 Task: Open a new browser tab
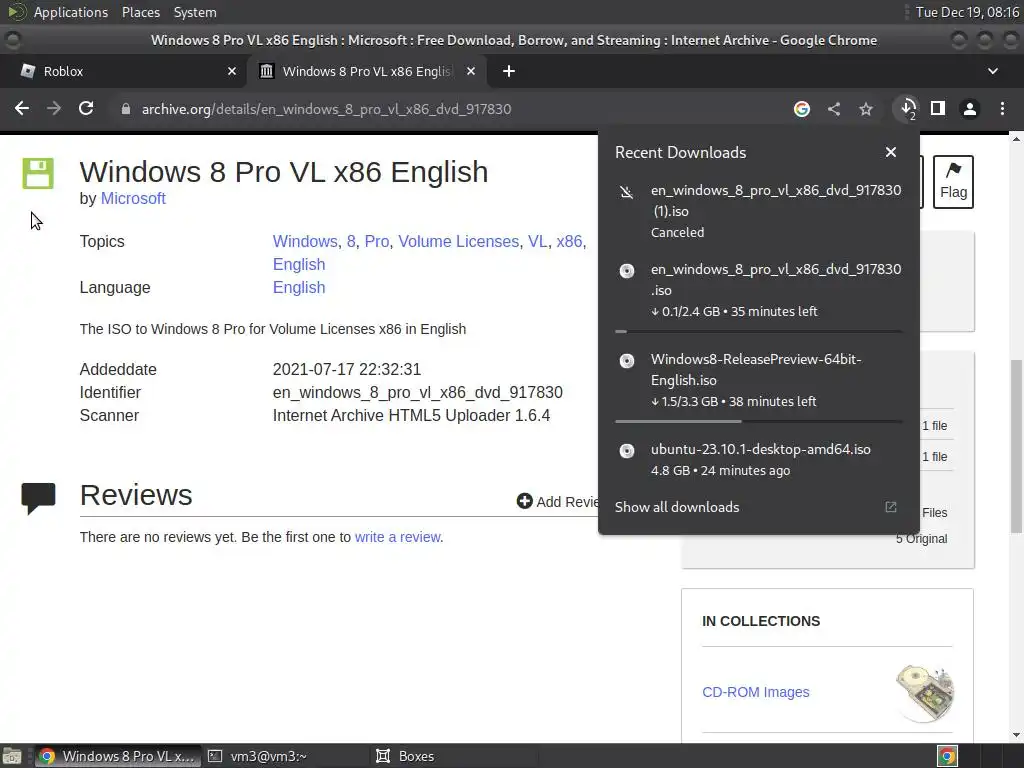[x=509, y=71]
